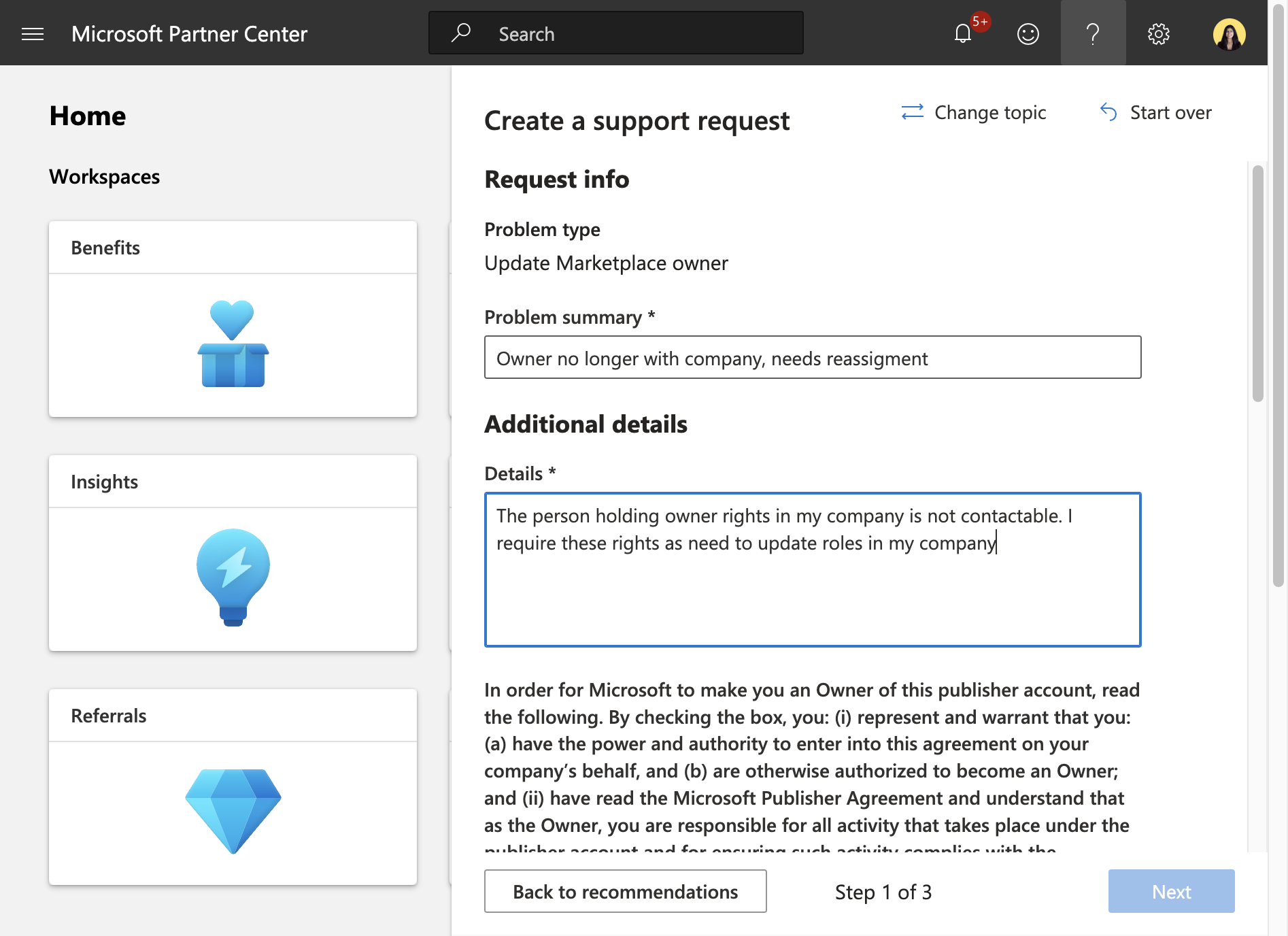Click the Change topic arrows icon
Viewport: 1288px width, 936px height.
[x=913, y=112]
